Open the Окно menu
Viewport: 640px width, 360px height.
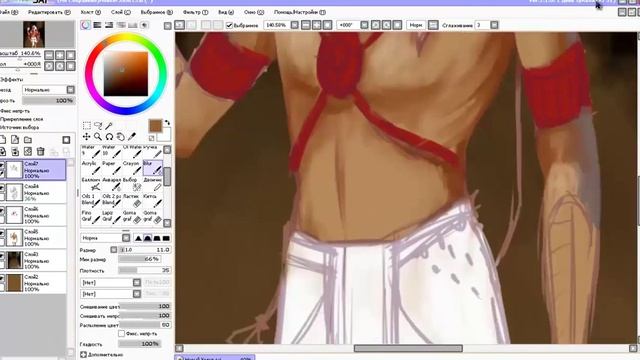point(254,12)
